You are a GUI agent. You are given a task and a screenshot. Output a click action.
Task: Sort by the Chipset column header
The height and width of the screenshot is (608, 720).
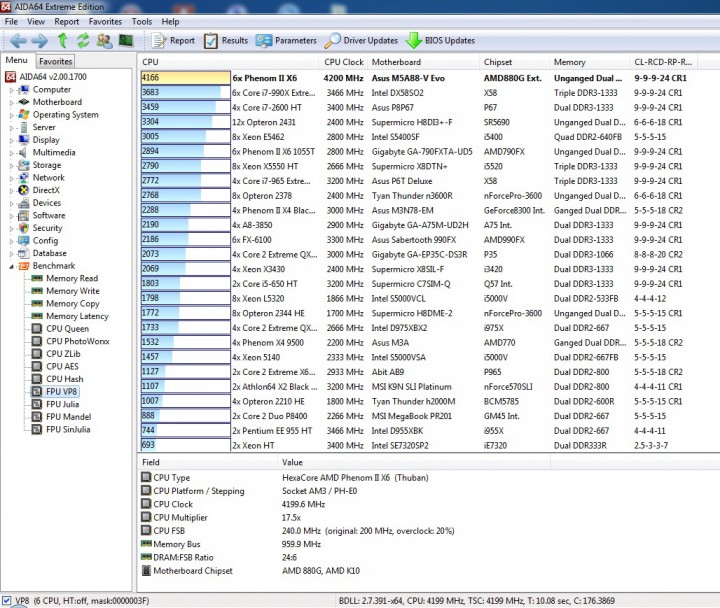click(x=514, y=62)
